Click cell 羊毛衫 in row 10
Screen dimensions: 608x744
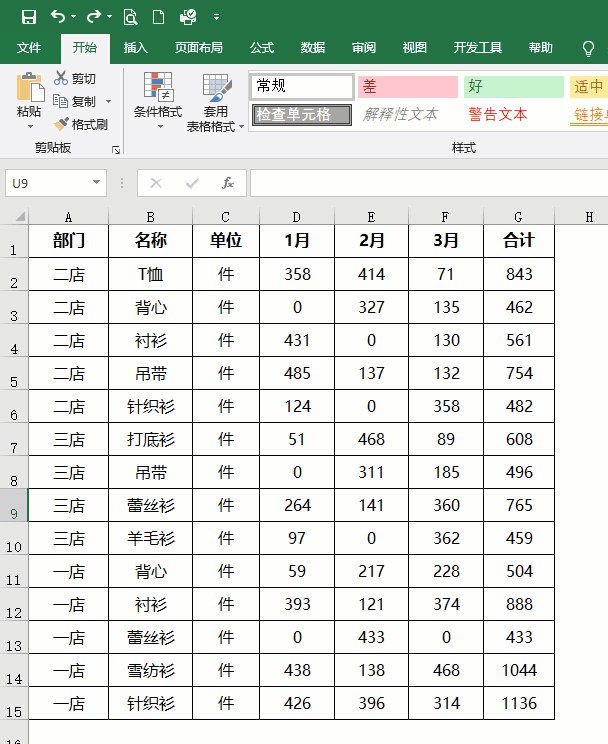[x=150, y=539]
